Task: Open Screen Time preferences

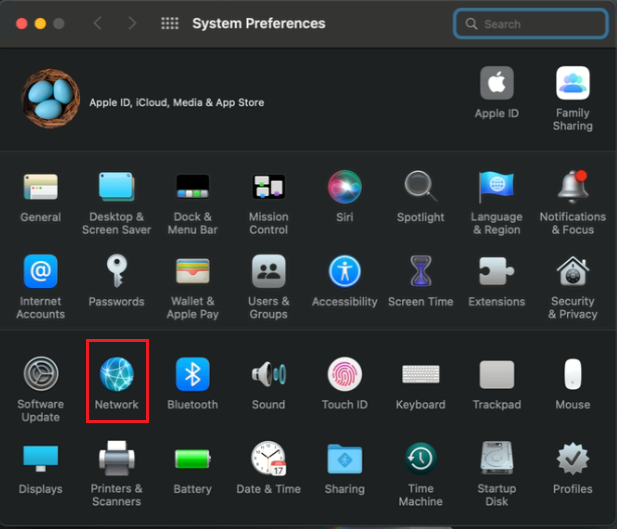Action: [x=420, y=272]
